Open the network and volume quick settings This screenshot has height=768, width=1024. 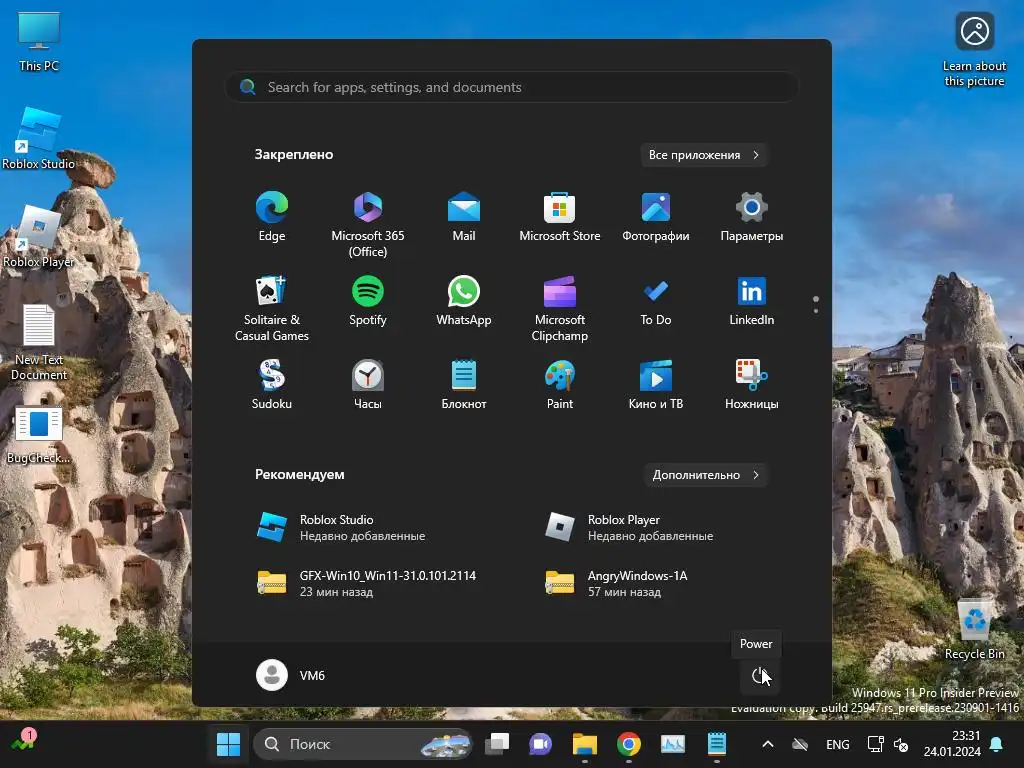888,744
